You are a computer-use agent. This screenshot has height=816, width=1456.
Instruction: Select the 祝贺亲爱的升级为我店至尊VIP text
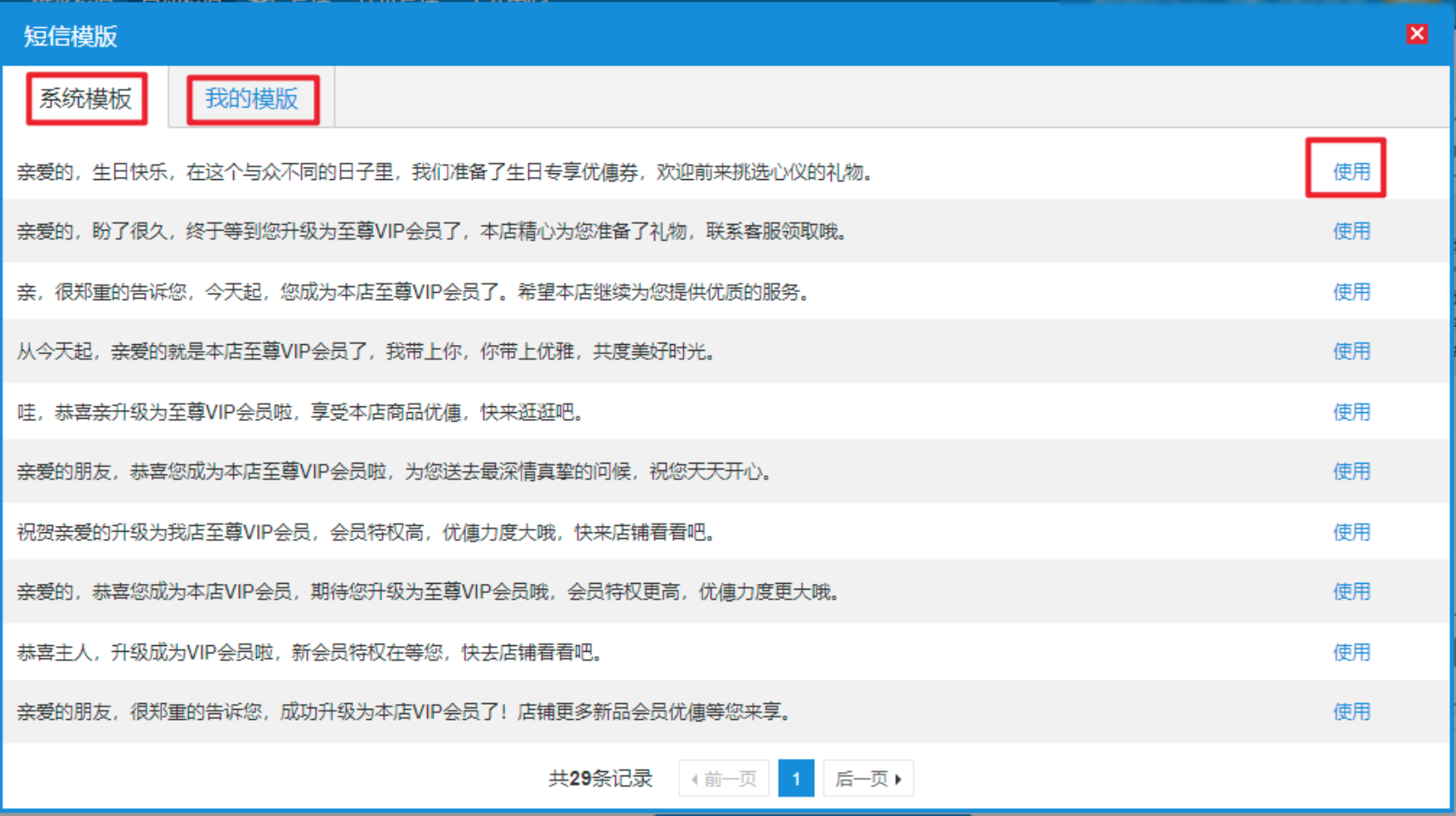(x=366, y=532)
